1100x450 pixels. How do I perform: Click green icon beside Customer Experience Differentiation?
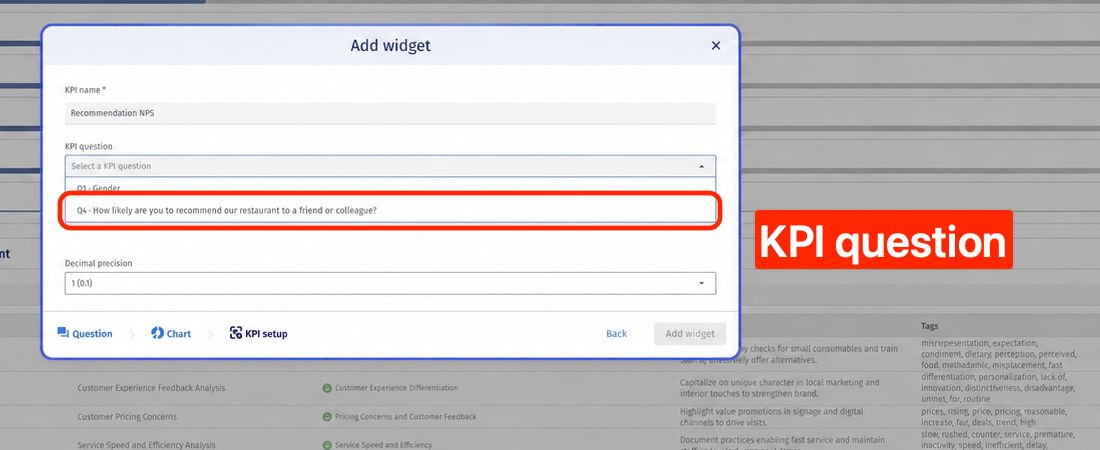[x=326, y=388]
